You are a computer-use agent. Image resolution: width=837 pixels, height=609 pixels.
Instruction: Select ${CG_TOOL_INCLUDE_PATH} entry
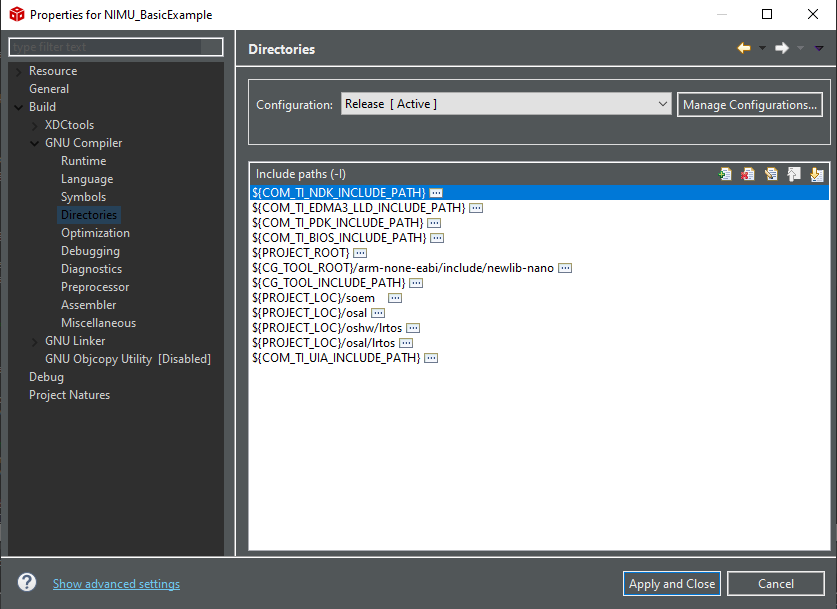tap(329, 282)
